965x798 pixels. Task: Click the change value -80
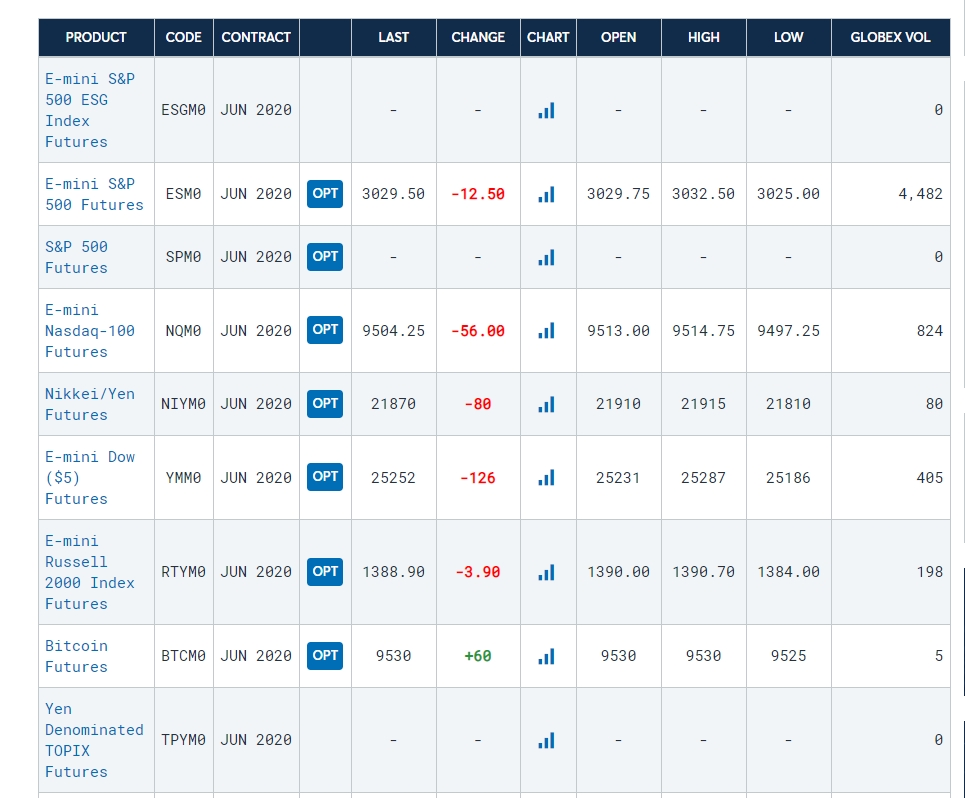[478, 404]
